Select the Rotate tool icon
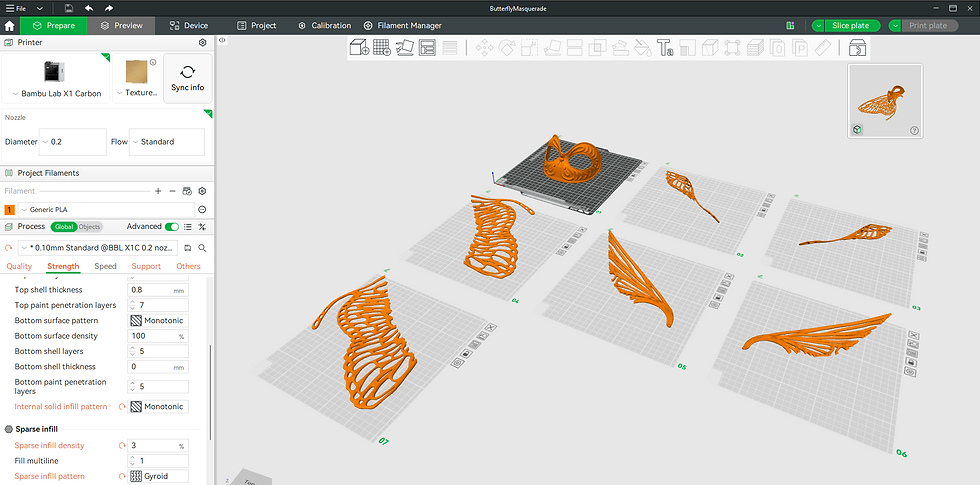980x485 pixels. pos(506,48)
